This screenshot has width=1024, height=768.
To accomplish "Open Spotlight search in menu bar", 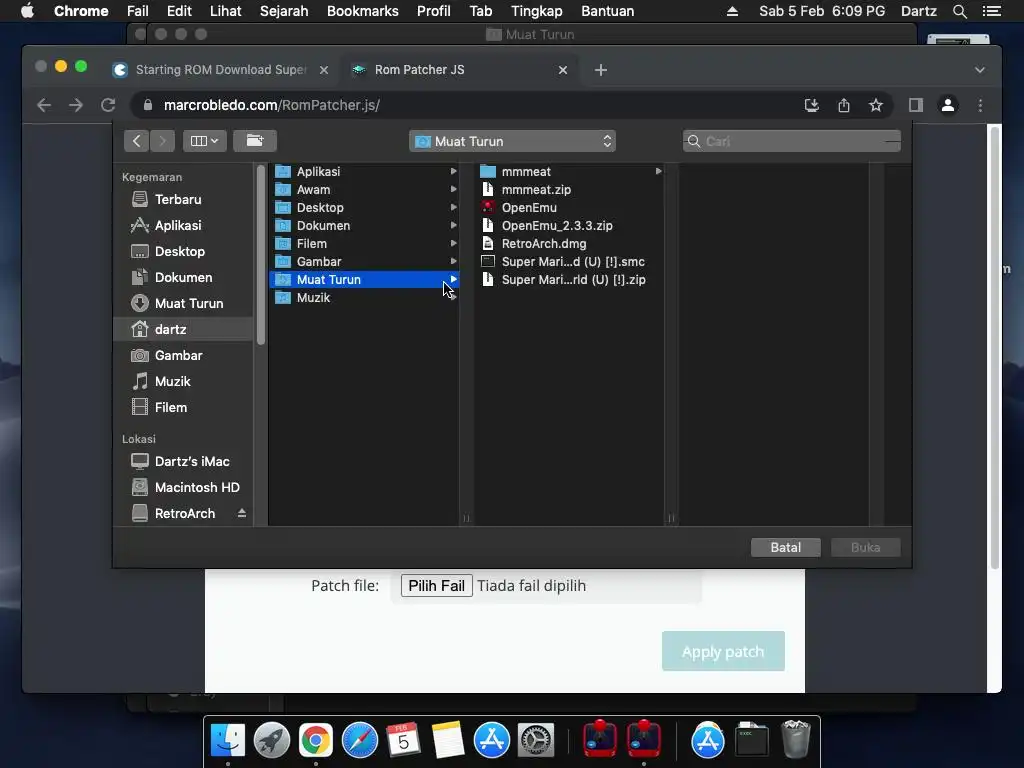I will (x=960, y=11).
